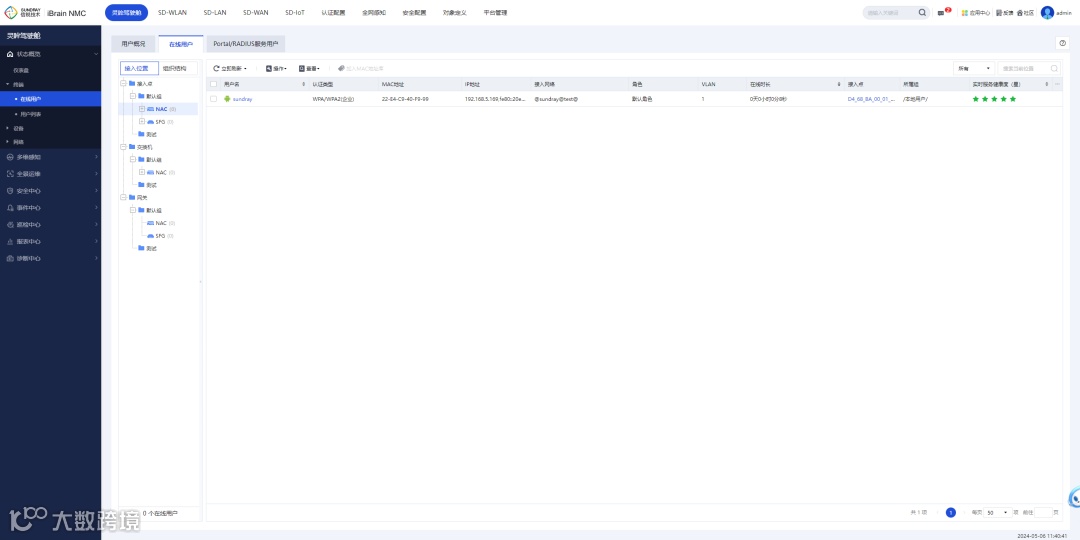
Task: Click the admin user avatar
Action: (x=1047, y=12)
